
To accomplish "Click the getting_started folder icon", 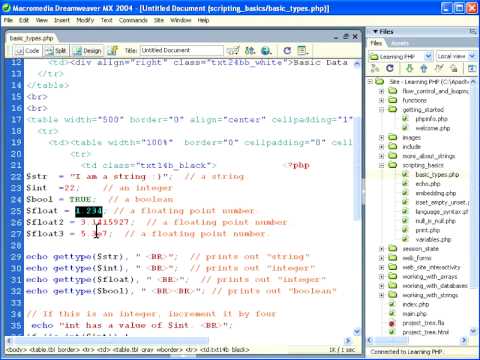I will tap(393, 109).
